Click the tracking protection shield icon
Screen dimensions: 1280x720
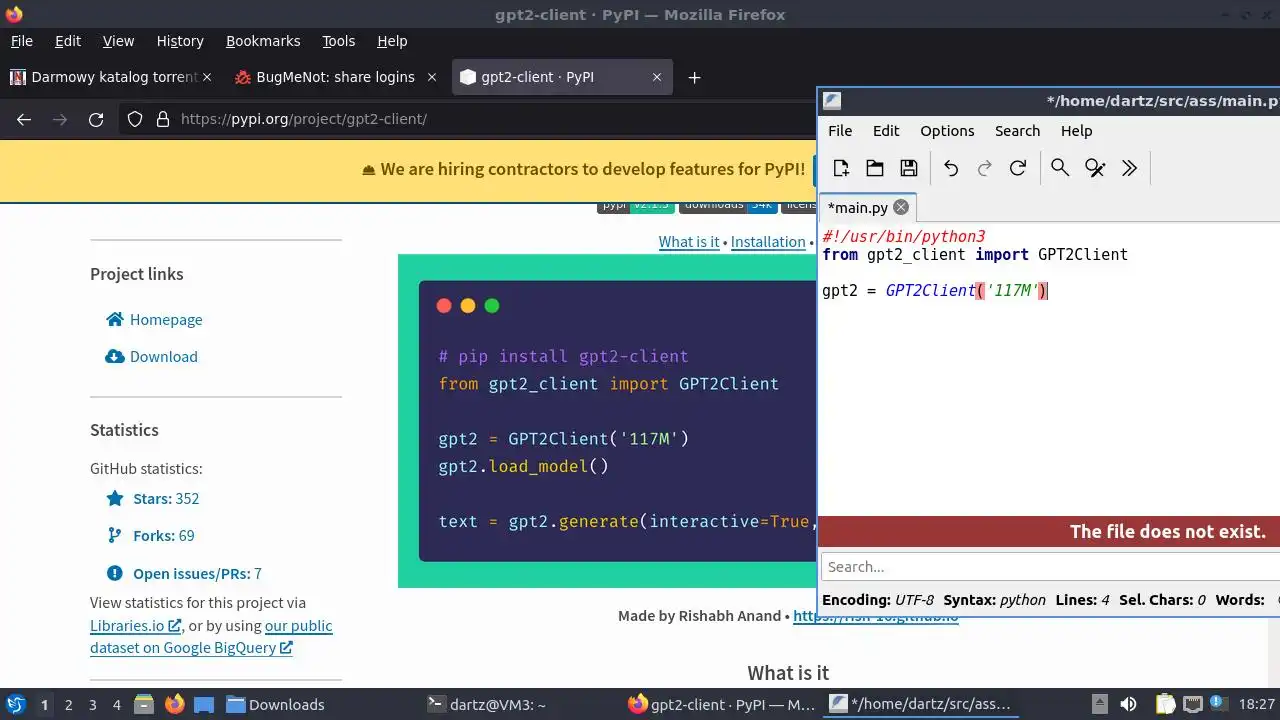click(135, 119)
